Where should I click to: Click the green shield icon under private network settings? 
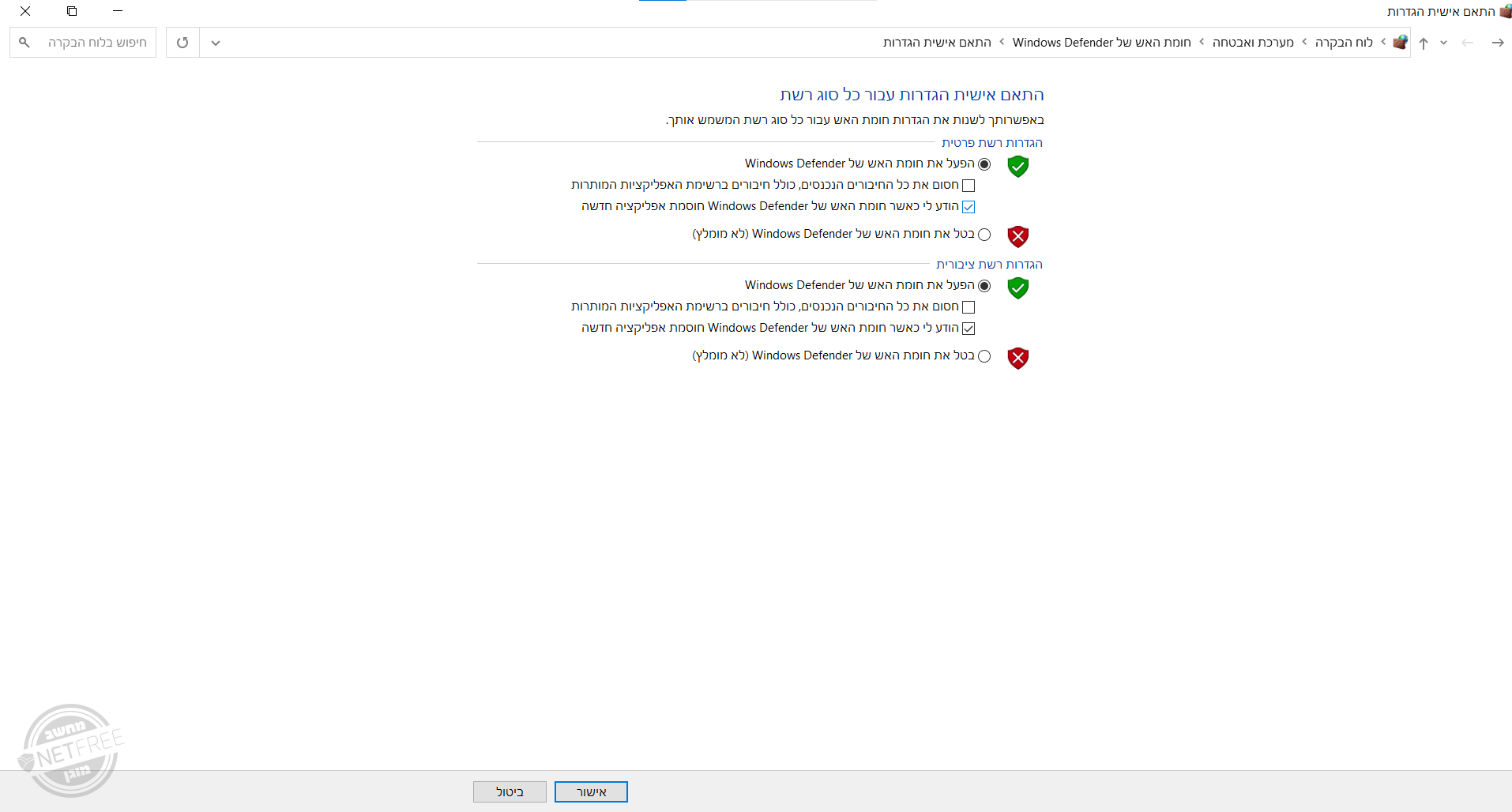click(1018, 166)
